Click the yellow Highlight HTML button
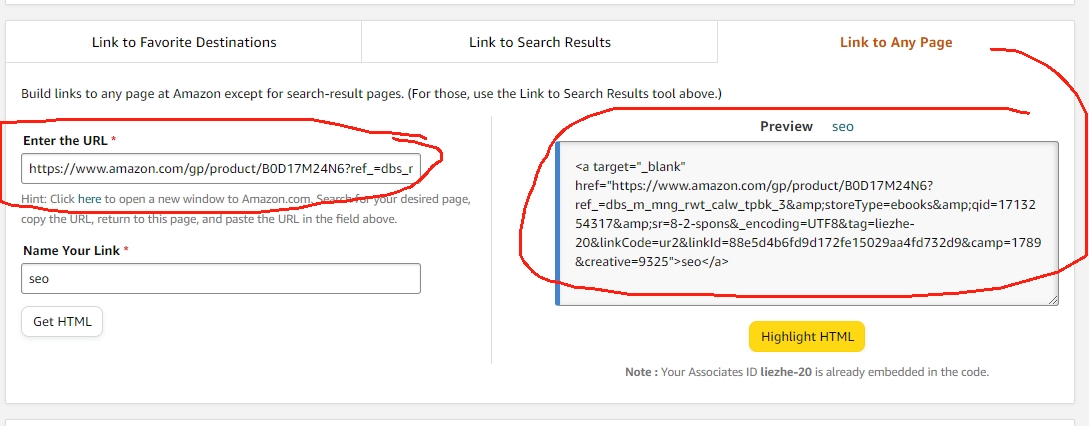The width and height of the screenshot is (1089, 426). coord(807,336)
